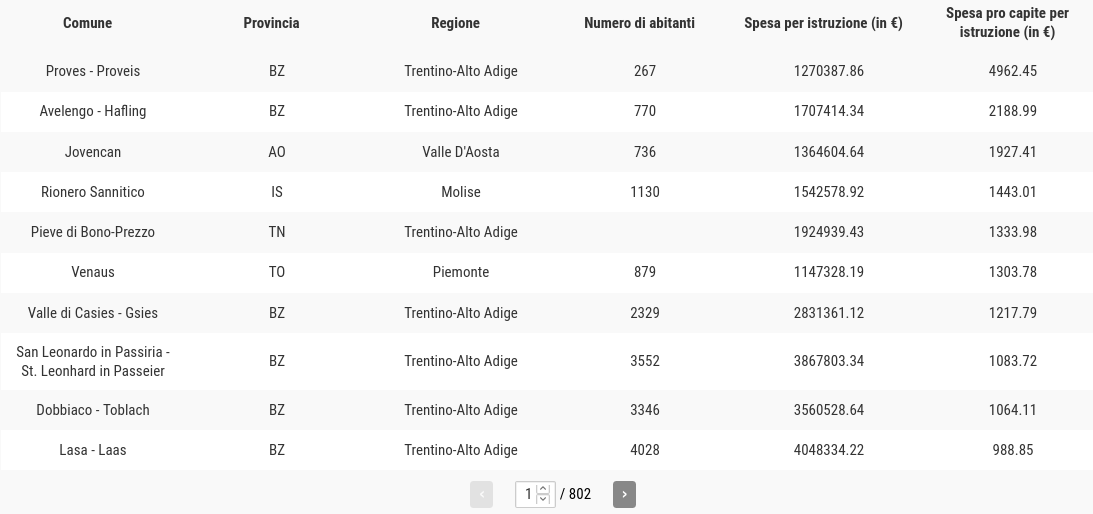Click the Dobbiaco - Toblach entry

coord(93,410)
